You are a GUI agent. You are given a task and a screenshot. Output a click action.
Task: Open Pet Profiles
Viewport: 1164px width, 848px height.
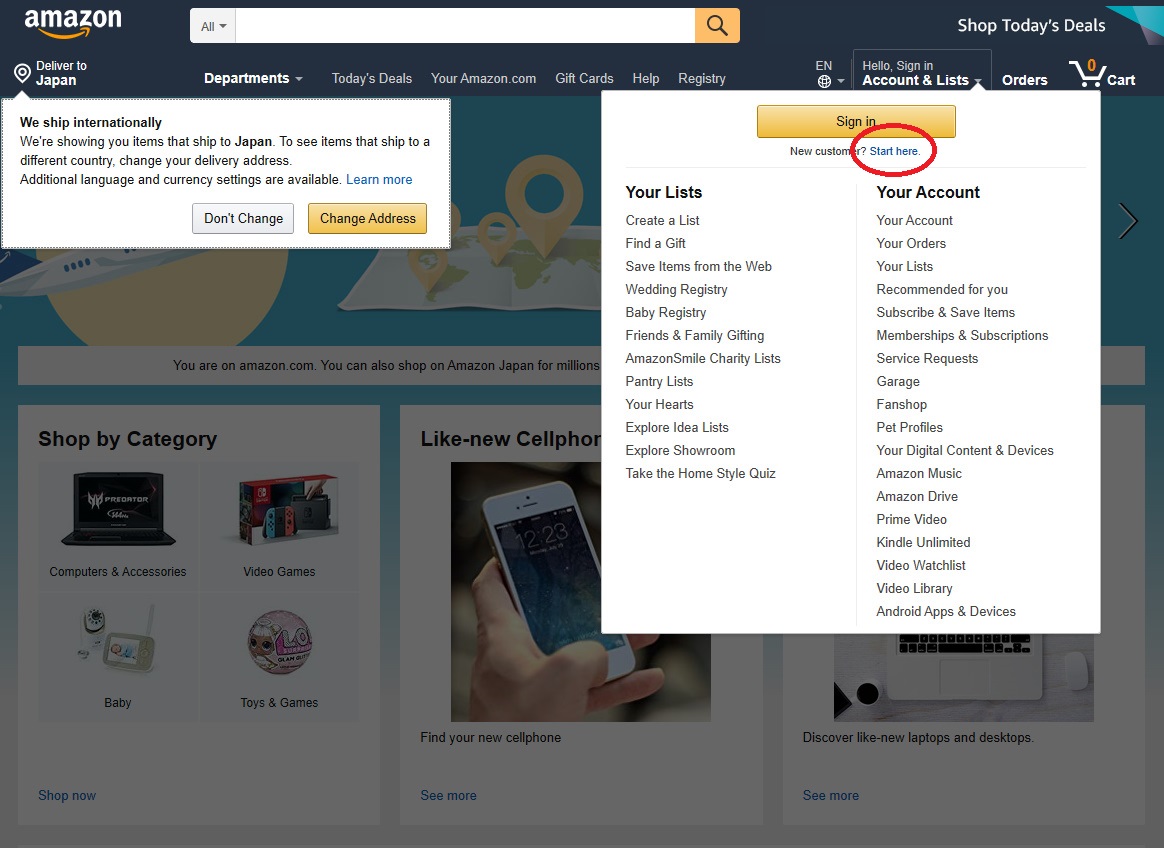click(909, 428)
